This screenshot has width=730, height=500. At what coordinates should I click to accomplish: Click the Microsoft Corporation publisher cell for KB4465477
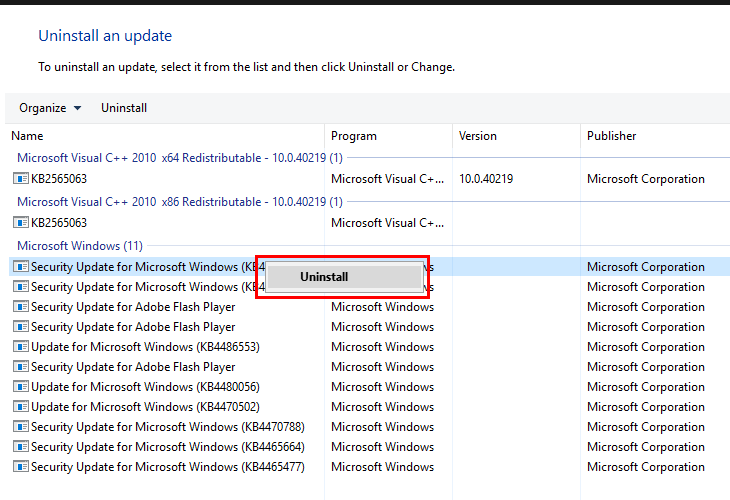click(x=646, y=467)
